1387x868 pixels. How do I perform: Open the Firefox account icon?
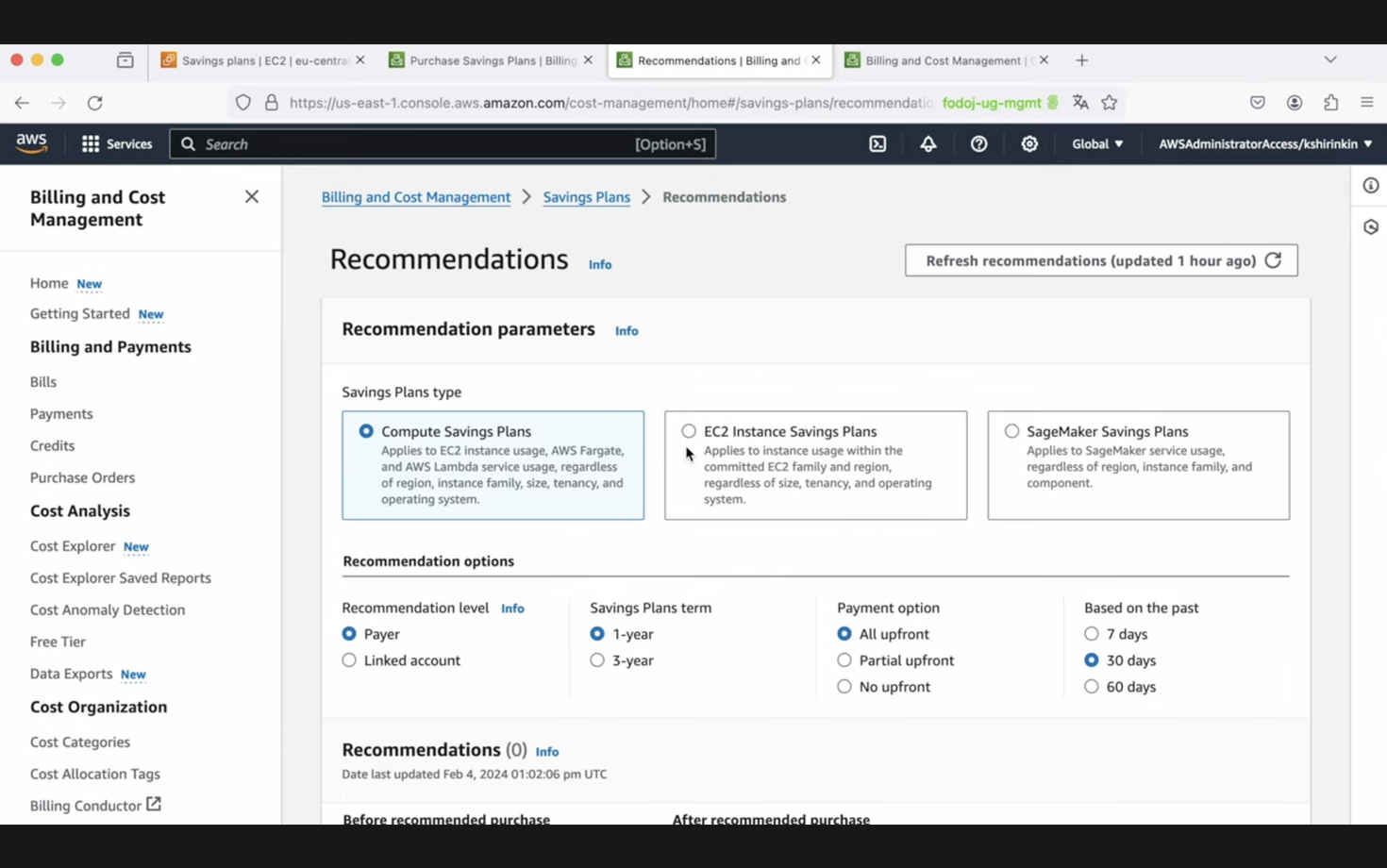[1295, 103]
